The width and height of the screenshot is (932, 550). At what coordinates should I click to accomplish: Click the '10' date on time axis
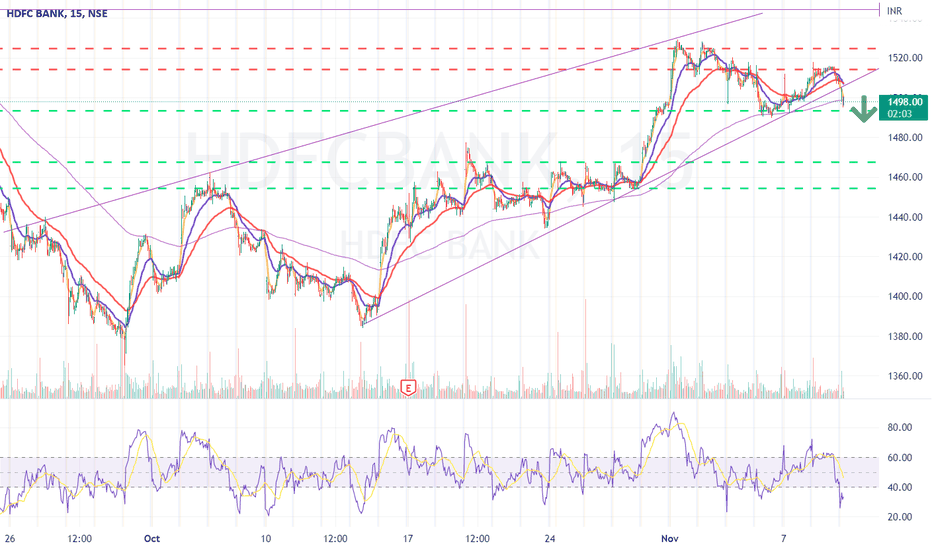pos(265,539)
